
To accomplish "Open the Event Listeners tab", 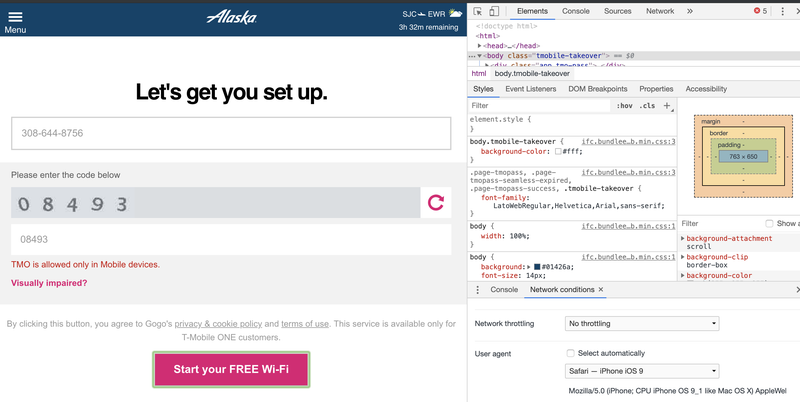I will click(531, 89).
